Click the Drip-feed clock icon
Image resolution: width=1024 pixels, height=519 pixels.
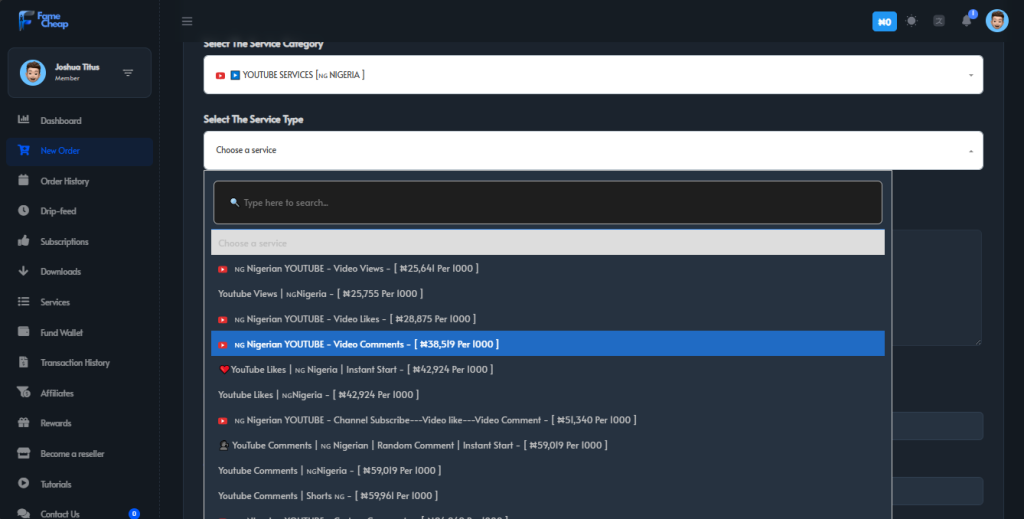(24, 210)
